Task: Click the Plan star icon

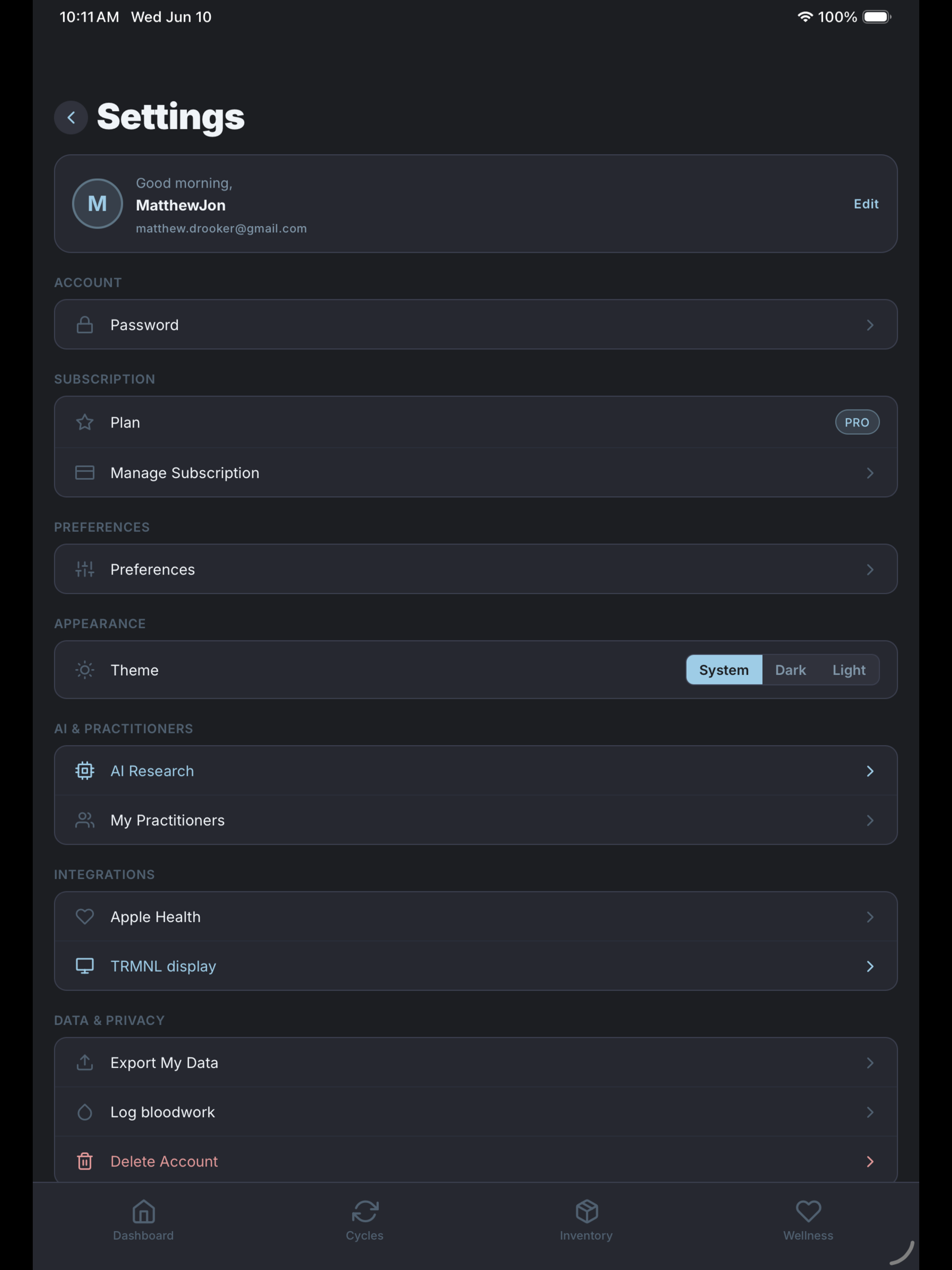Action: (x=85, y=422)
